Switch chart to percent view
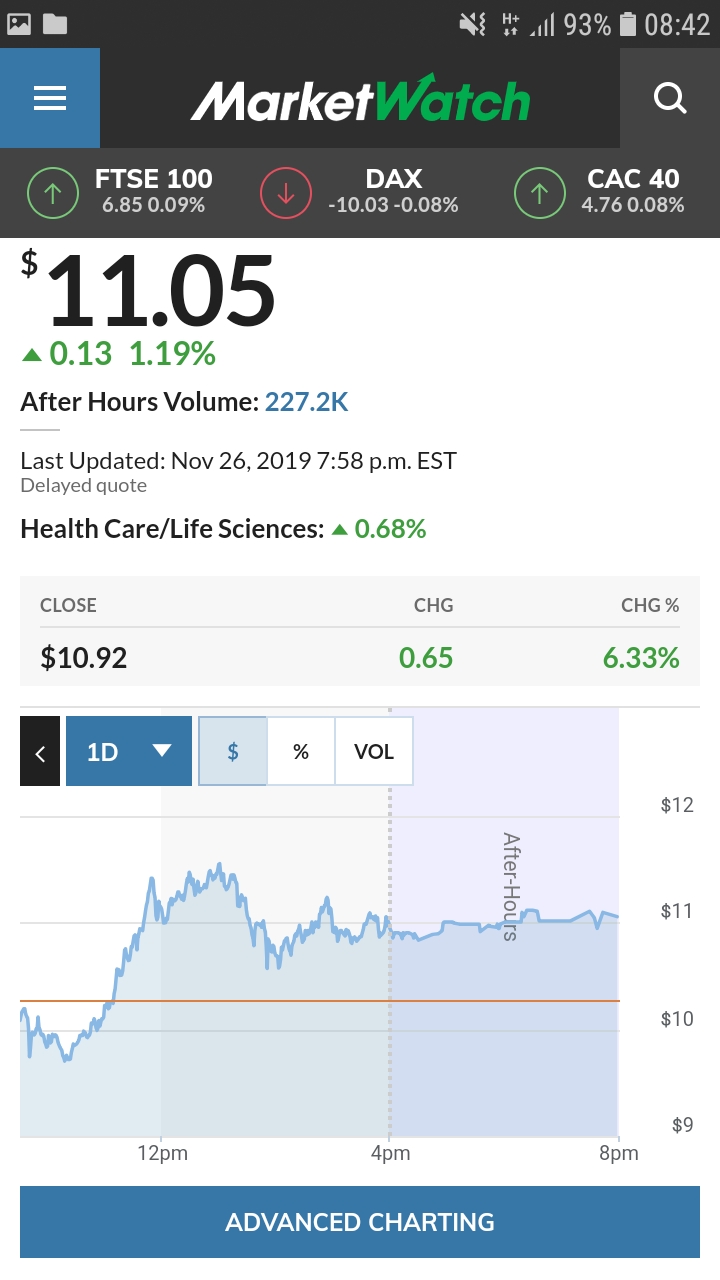The image size is (720, 1280). [x=301, y=752]
